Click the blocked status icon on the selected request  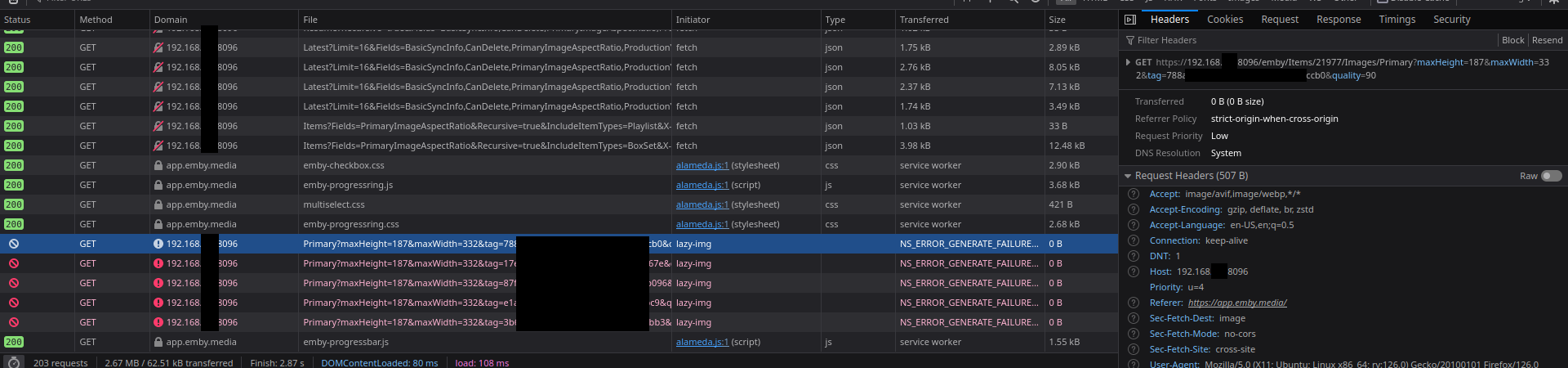[14, 244]
